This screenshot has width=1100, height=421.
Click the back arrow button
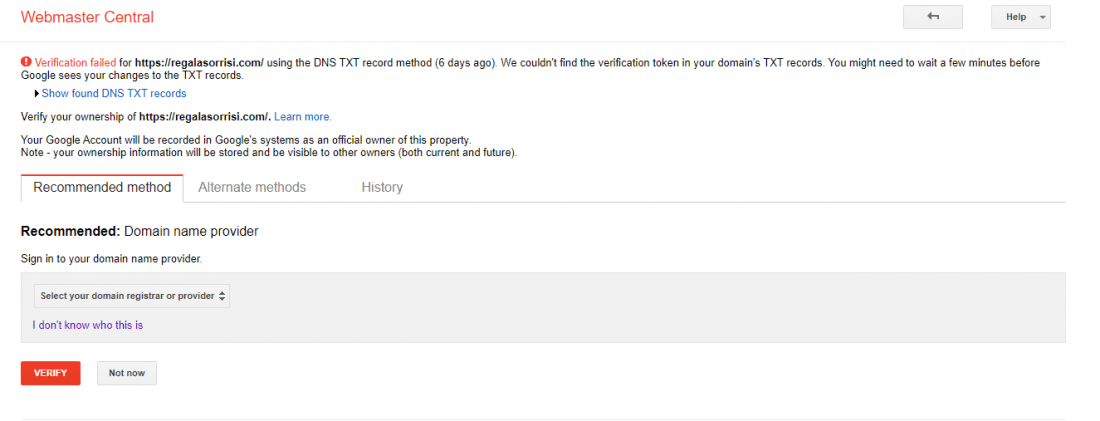point(932,17)
